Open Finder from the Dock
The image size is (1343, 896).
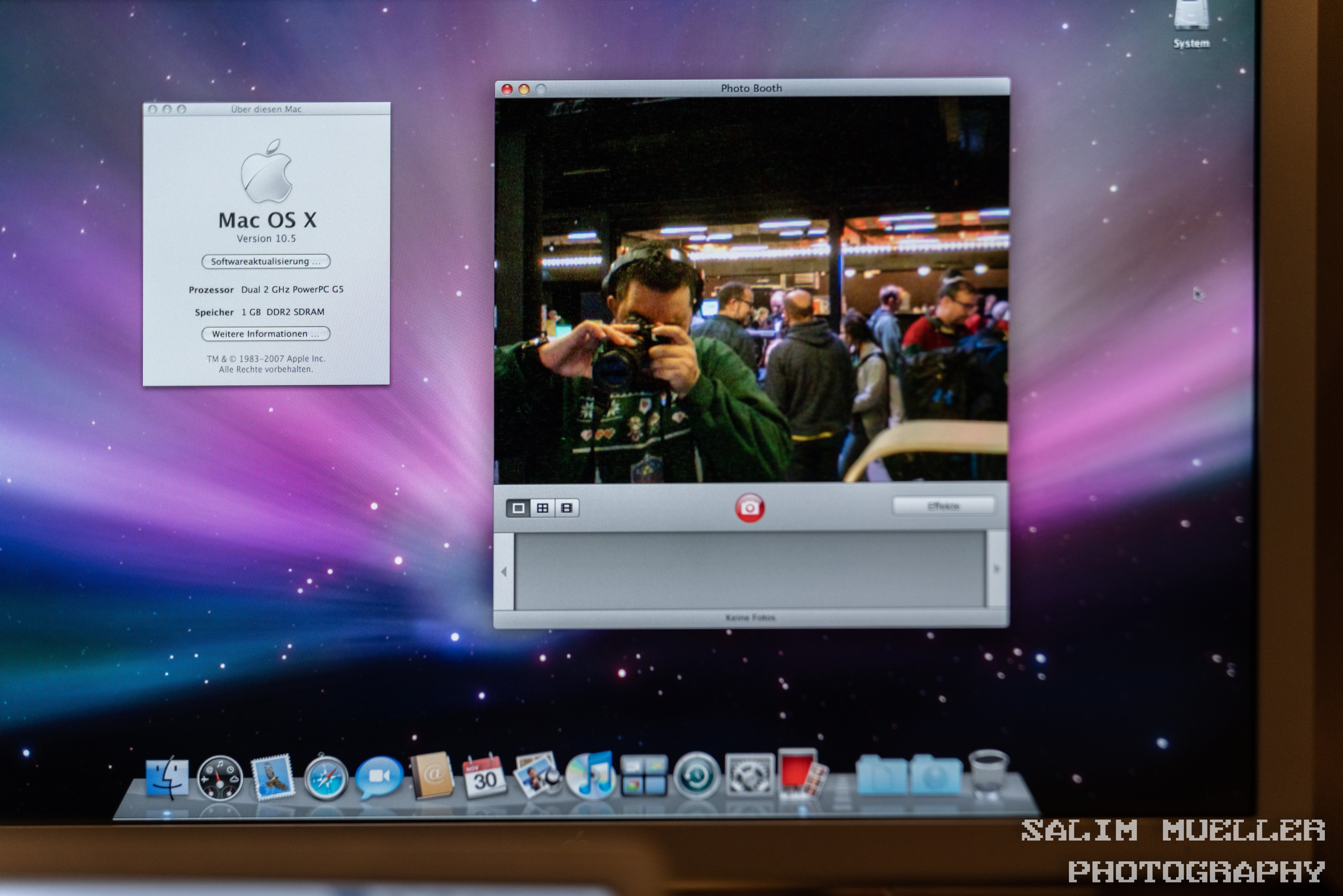point(167,777)
